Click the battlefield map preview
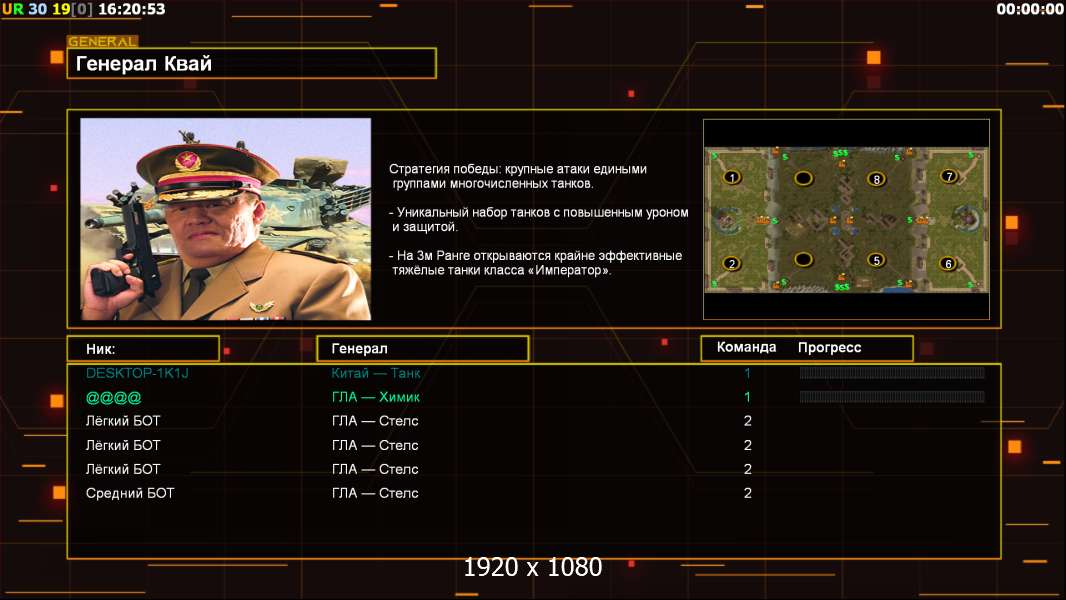This screenshot has height=600, width=1066. pos(846,219)
